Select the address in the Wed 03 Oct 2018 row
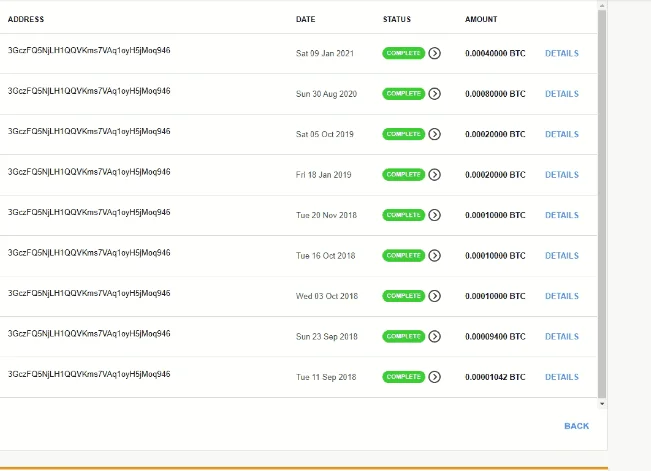The width and height of the screenshot is (651, 471). (x=89, y=293)
